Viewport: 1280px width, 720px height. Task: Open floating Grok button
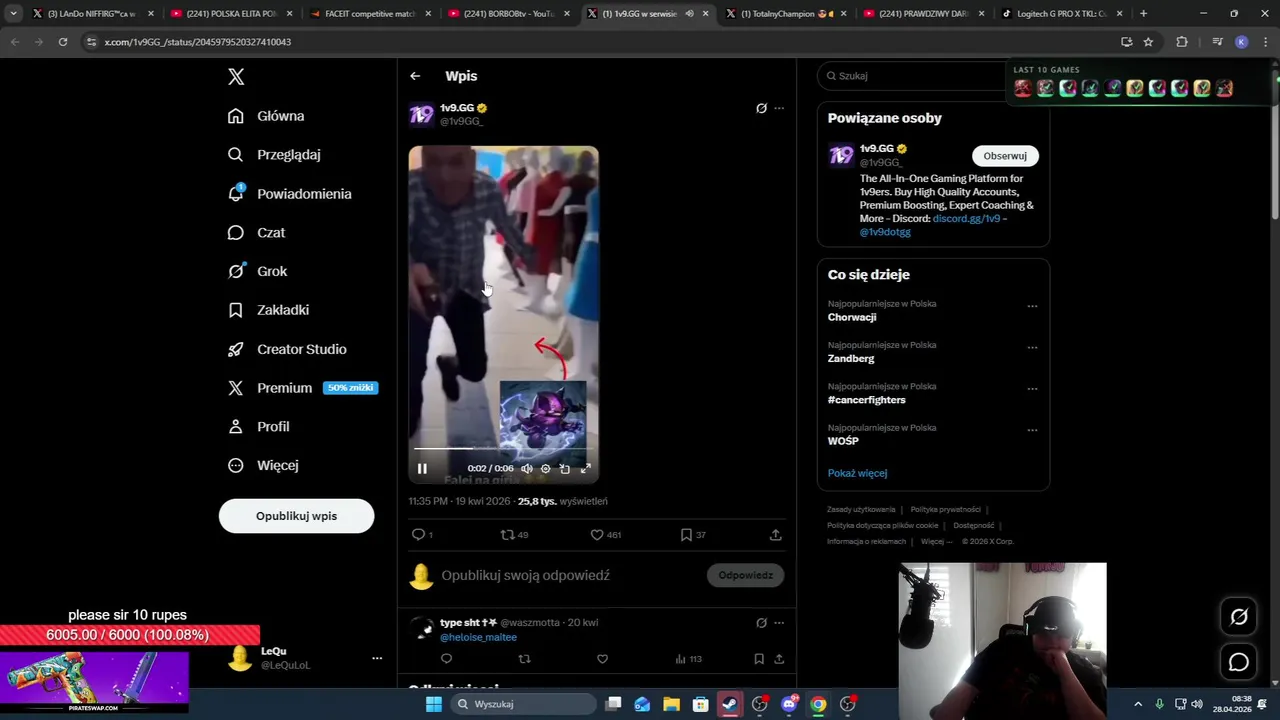pos(1238,617)
